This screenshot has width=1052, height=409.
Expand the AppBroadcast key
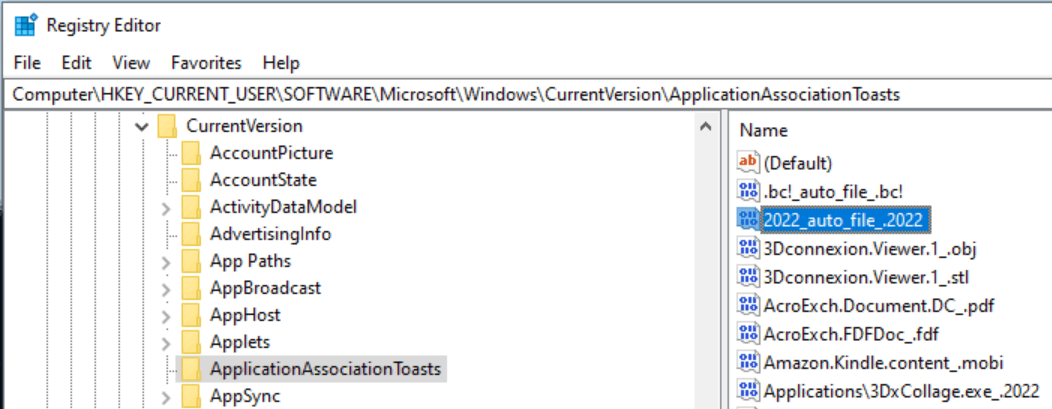166,289
